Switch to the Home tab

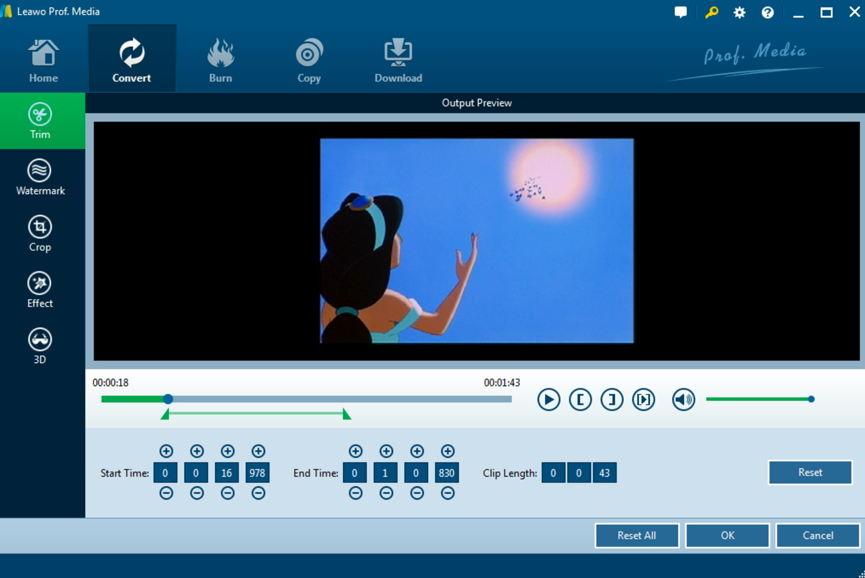[43, 57]
